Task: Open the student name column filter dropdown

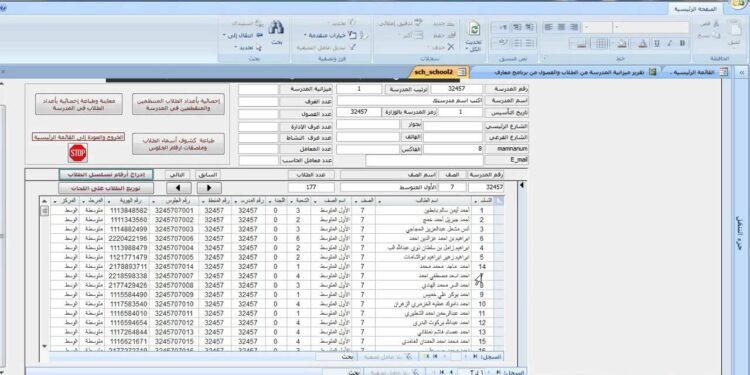Action: pos(380,201)
